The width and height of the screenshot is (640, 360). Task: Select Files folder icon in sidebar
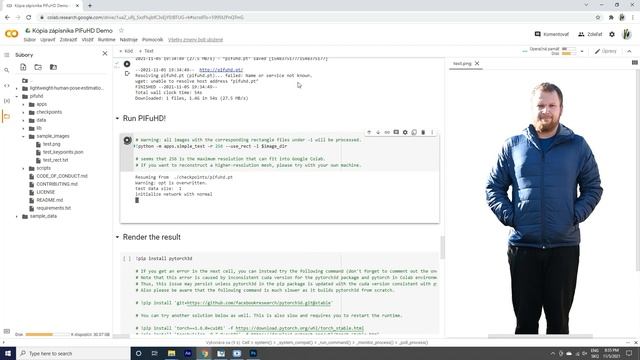coord(7,116)
